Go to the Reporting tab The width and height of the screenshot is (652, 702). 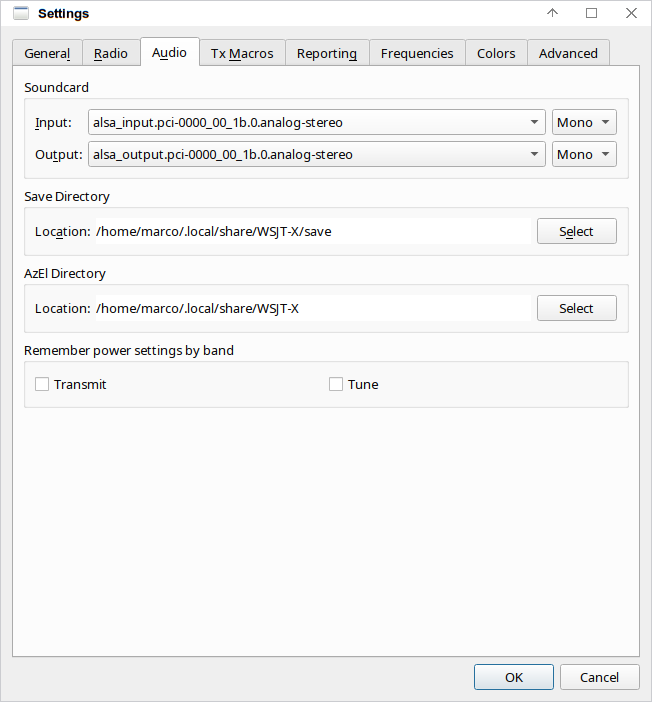(x=327, y=53)
